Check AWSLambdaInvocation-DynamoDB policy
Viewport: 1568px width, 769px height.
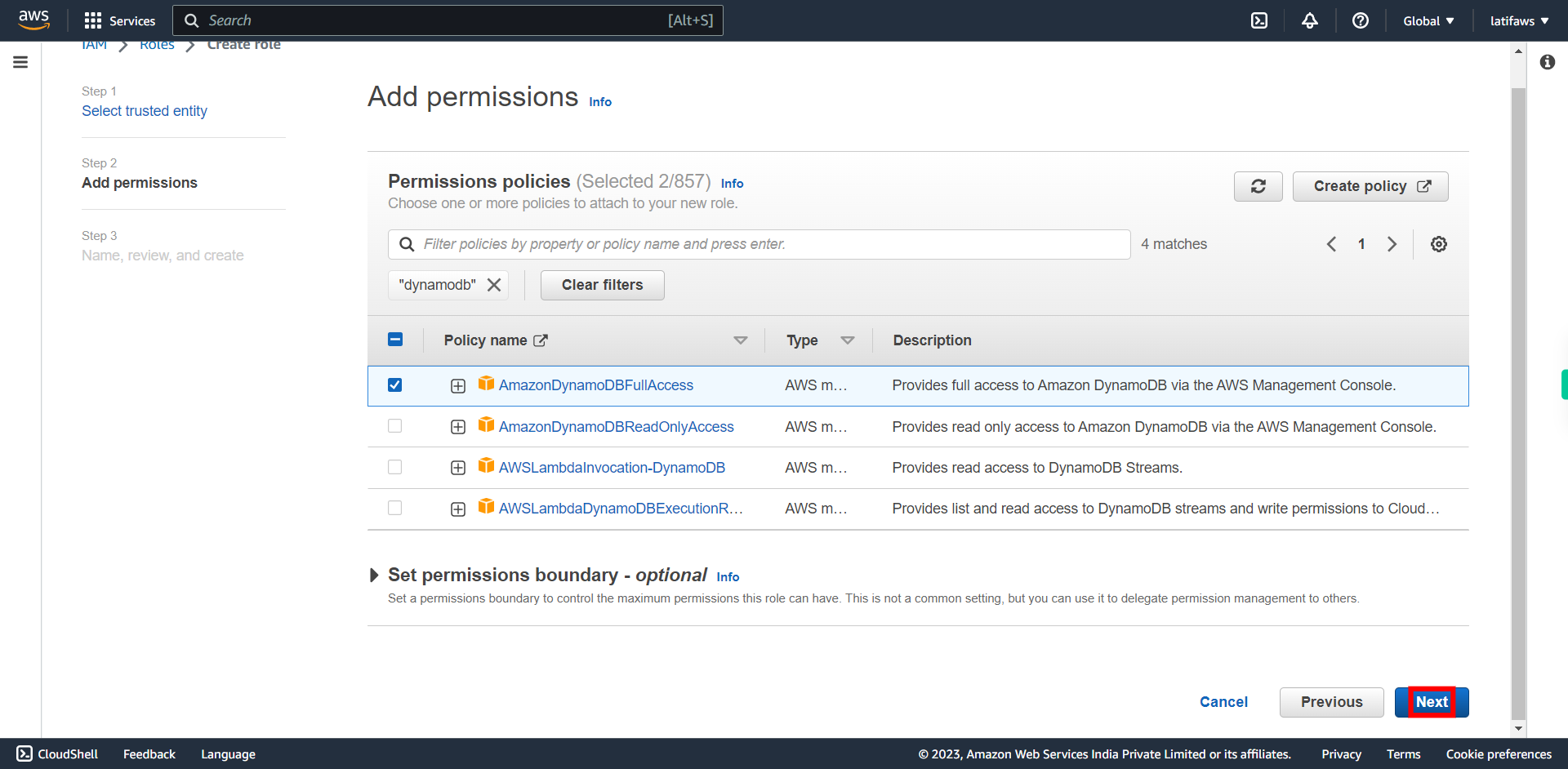[x=395, y=467]
